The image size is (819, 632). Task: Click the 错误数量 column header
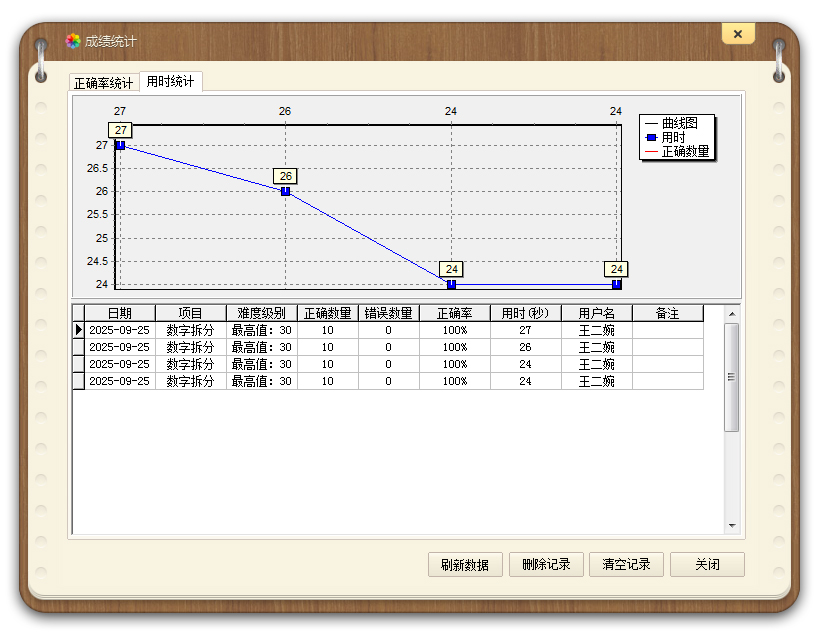389,313
